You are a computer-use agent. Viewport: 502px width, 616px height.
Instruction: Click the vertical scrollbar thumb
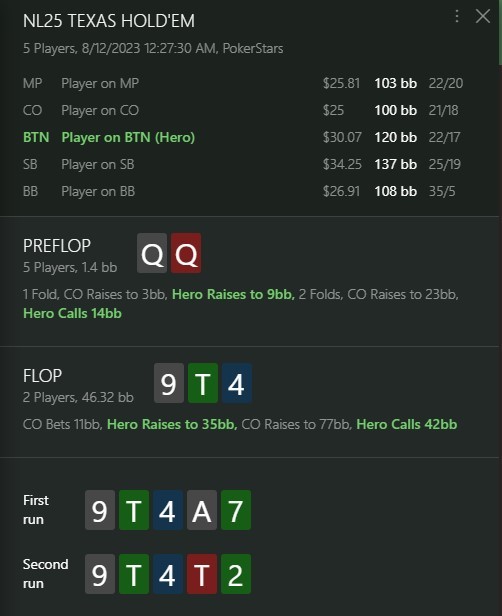(x=500, y=32)
